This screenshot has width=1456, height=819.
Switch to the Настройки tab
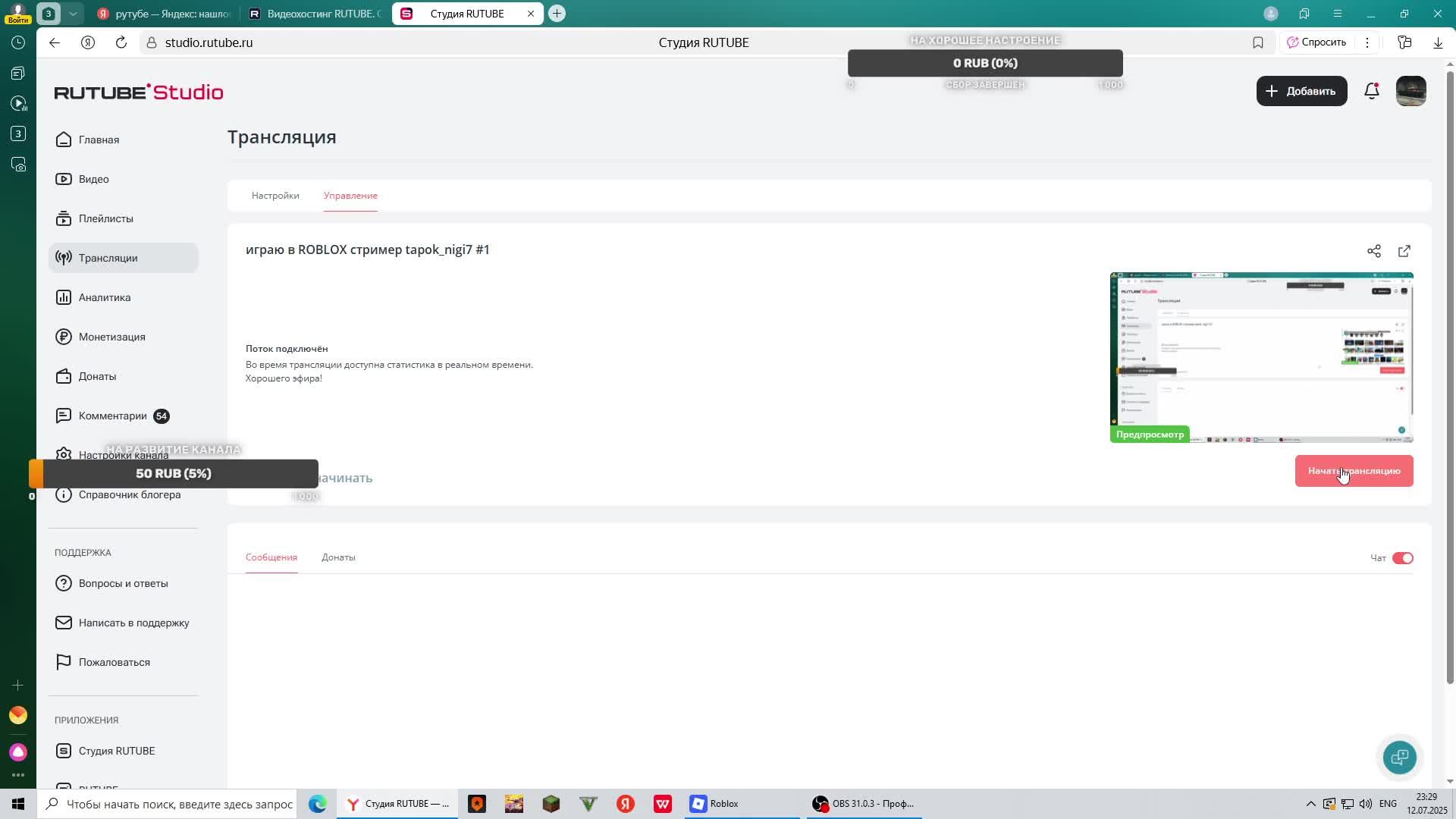(275, 196)
